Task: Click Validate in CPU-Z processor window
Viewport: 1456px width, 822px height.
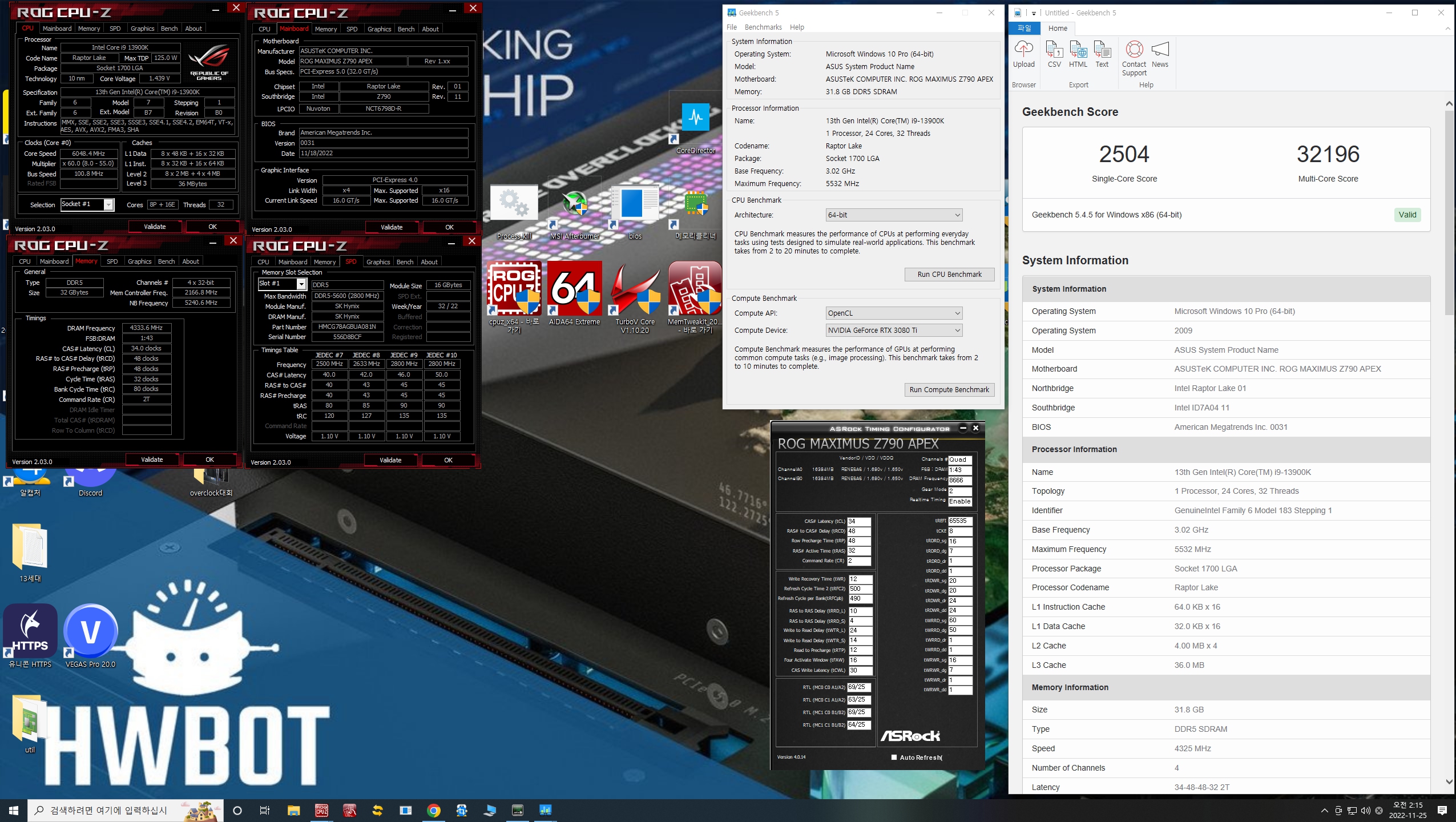Action: [x=155, y=227]
